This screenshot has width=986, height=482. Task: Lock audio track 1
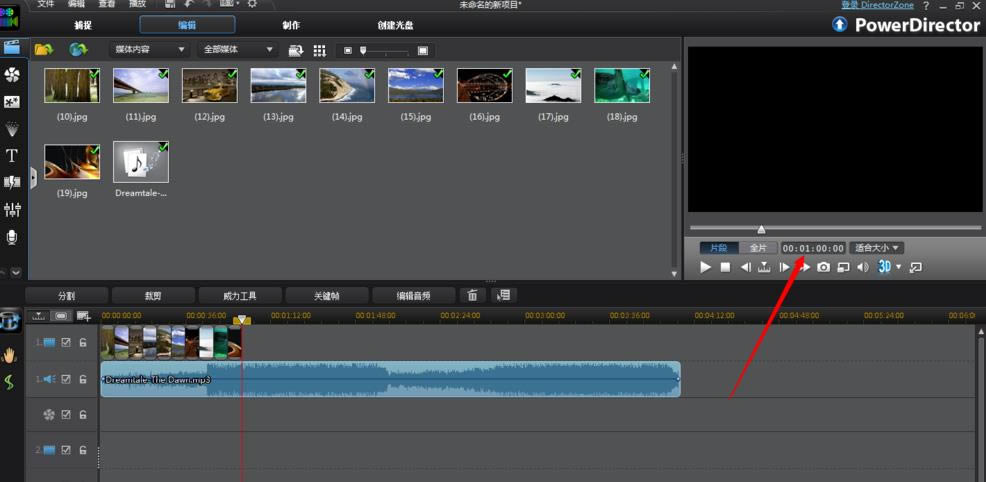tap(82, 379)
